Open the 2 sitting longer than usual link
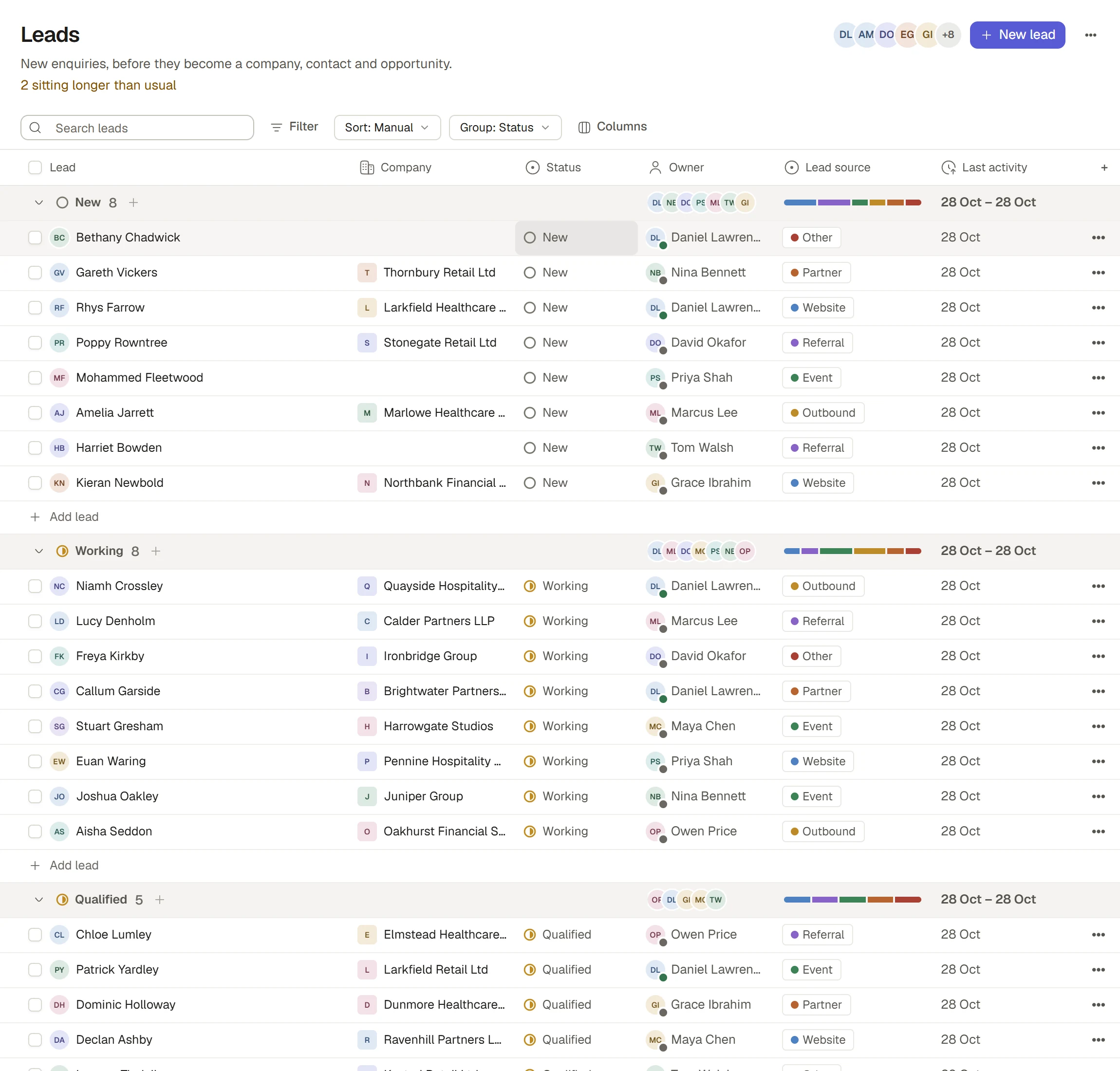The width and height of the screenshot is (1120, 1071). pos(98,85)
